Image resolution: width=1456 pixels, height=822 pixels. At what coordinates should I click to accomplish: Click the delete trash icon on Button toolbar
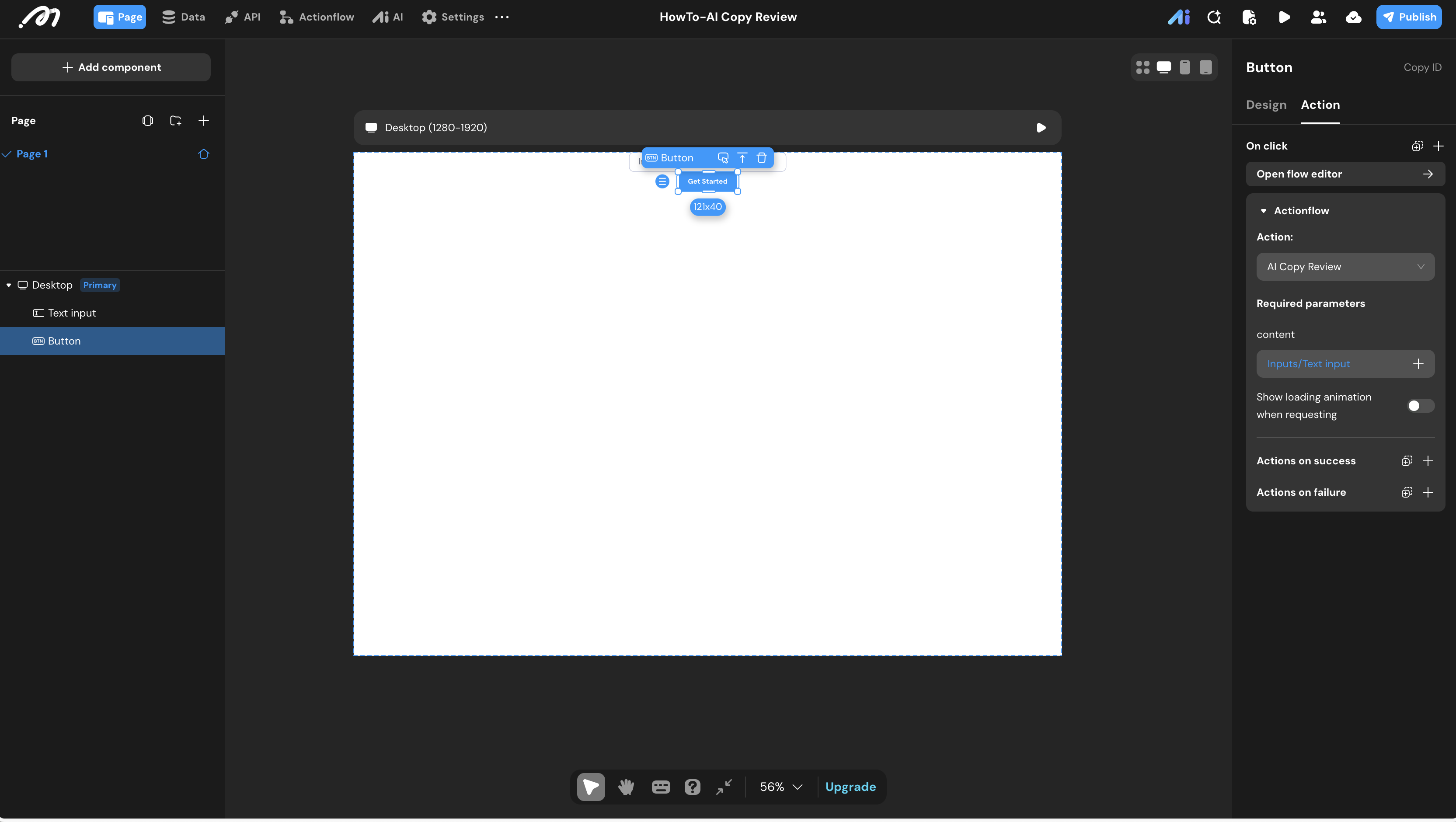pos(761,158)
